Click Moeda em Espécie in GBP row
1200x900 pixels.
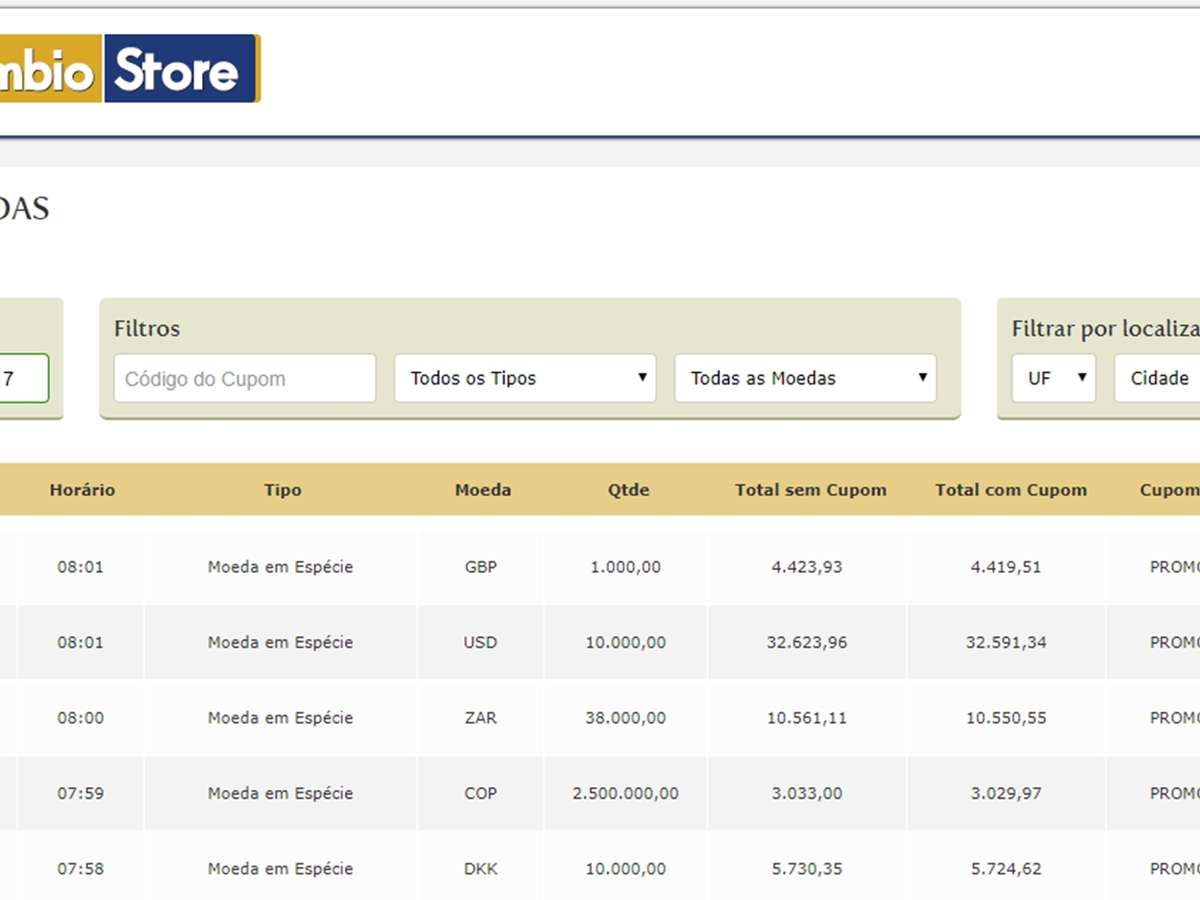point(280,567)
